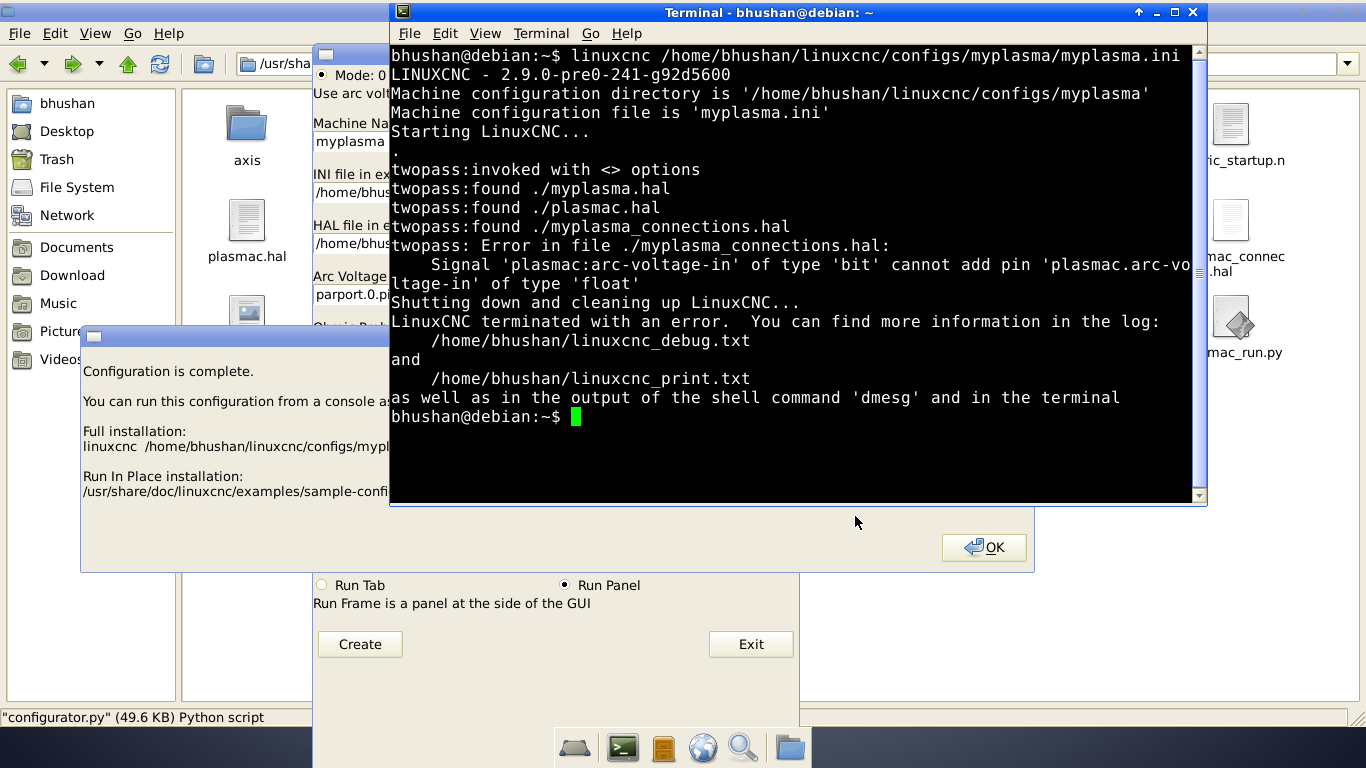Reload the current folder view
The width and height of the screenshot is (1366, 768).
click(160, 64)
